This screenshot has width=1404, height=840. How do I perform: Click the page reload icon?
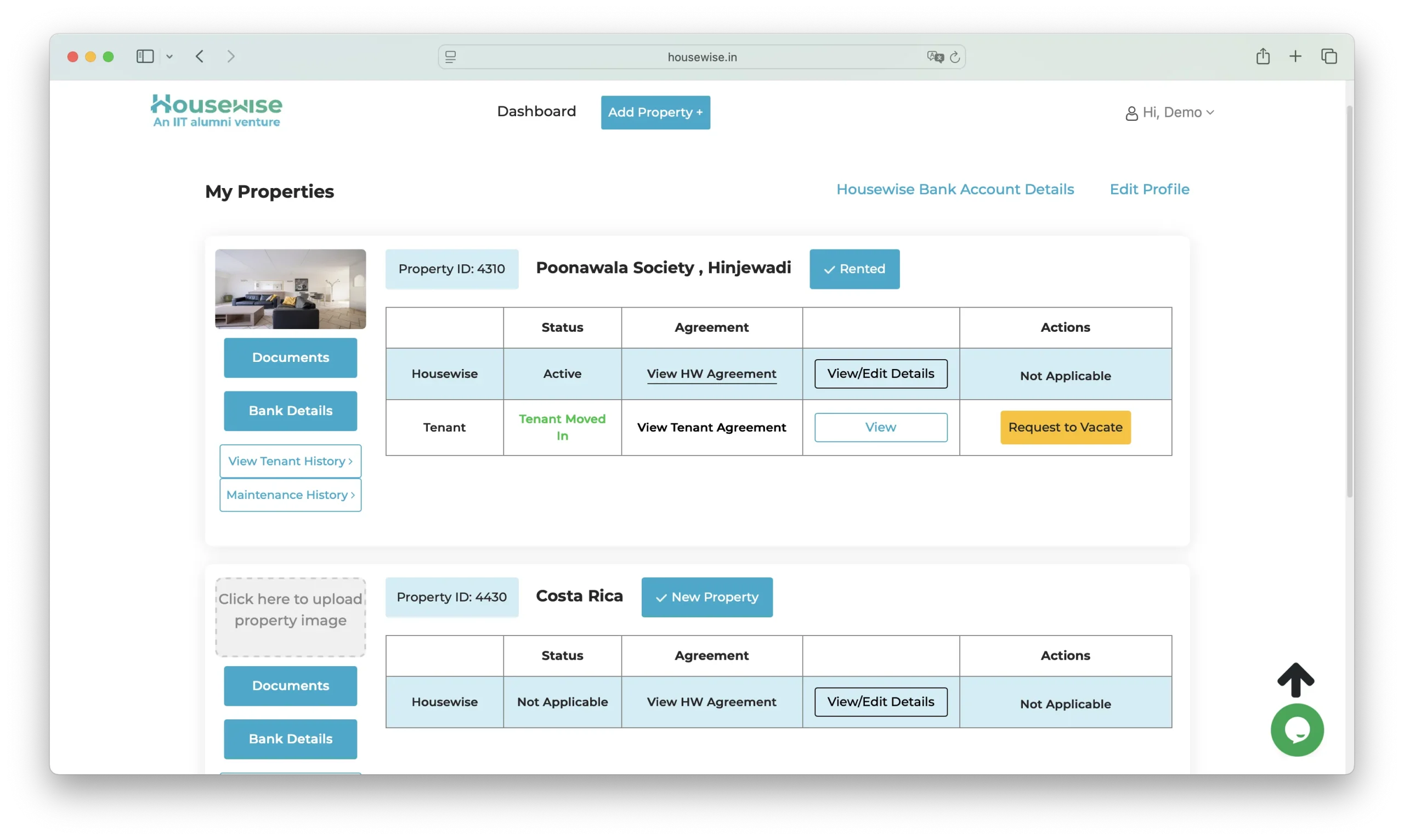(954, 57)
